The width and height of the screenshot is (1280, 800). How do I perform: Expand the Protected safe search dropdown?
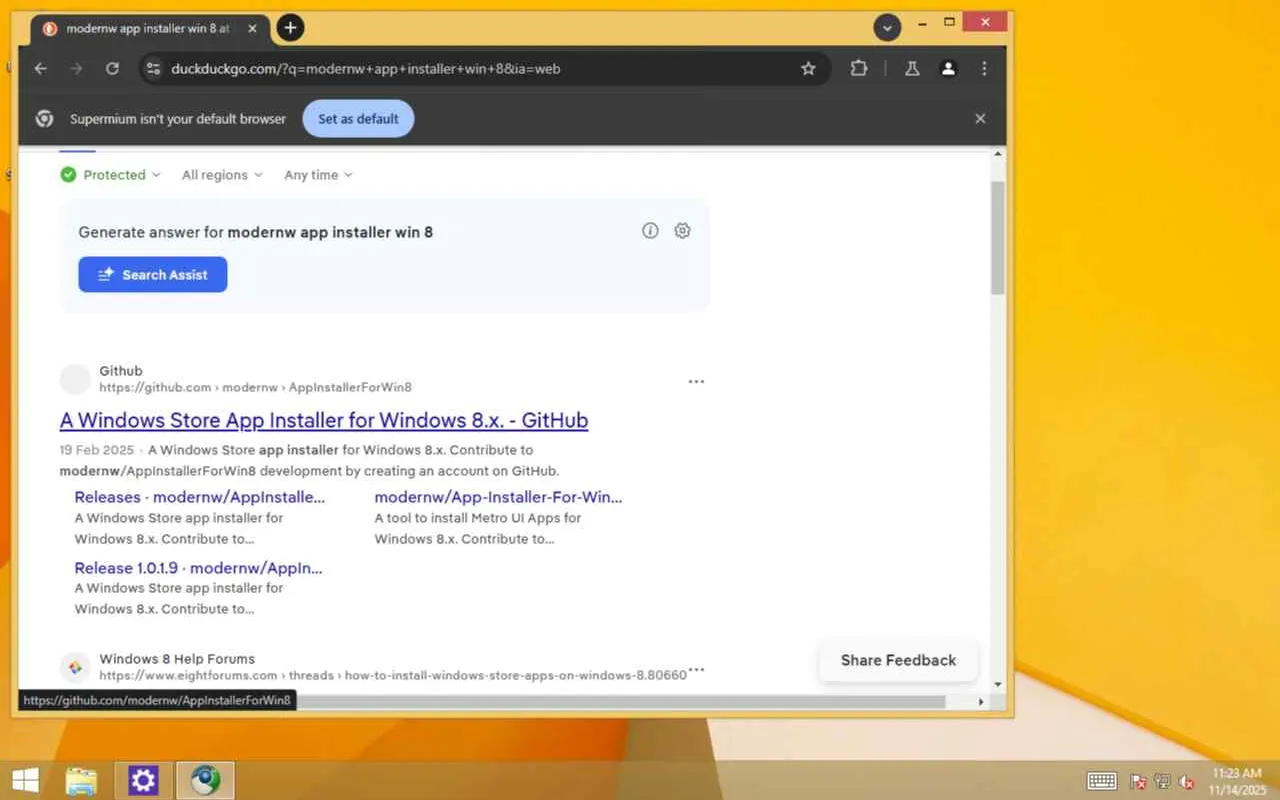tap(110, 175)
